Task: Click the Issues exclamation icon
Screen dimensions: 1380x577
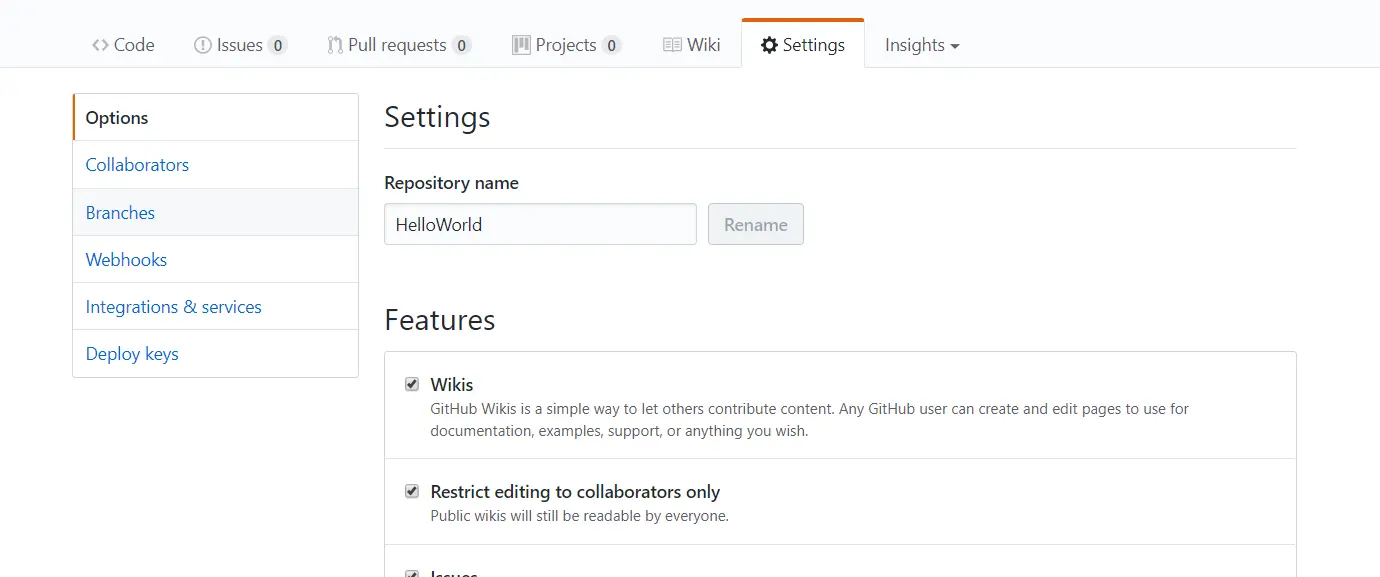Action: click(202, 45)
